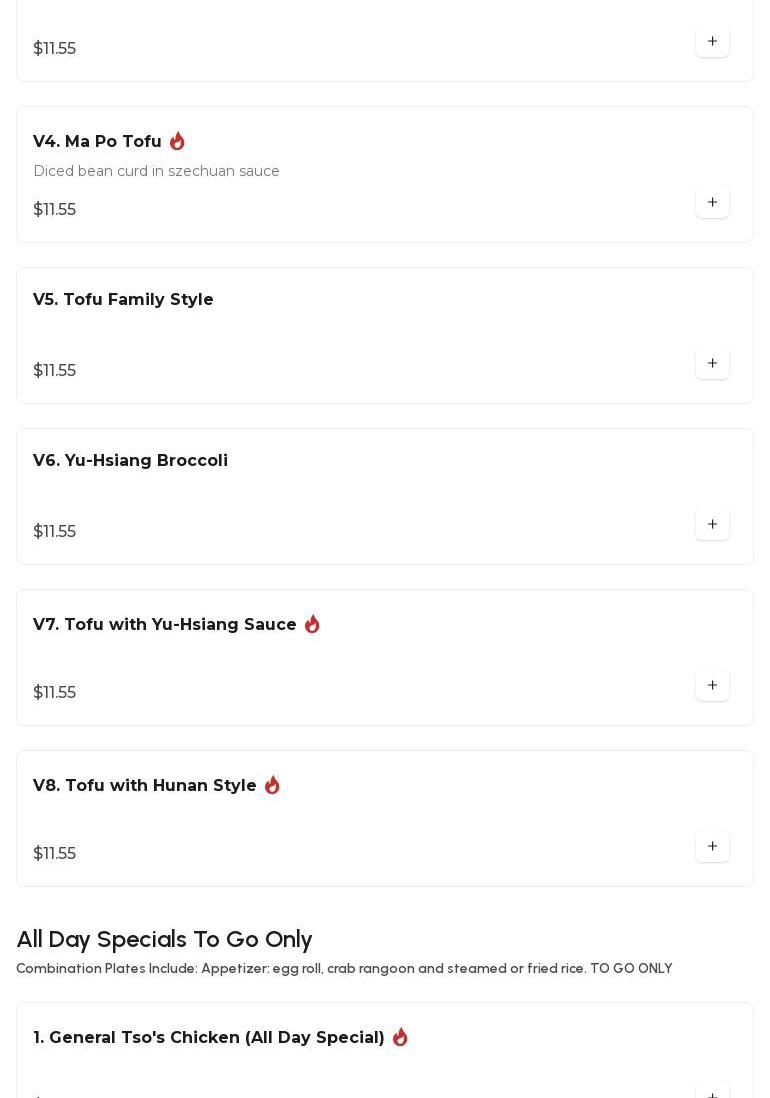The height and width of the screenshot is (1098, 770).
Task: Click Combination Plates Include description text
Action: (x=344, y=969)
